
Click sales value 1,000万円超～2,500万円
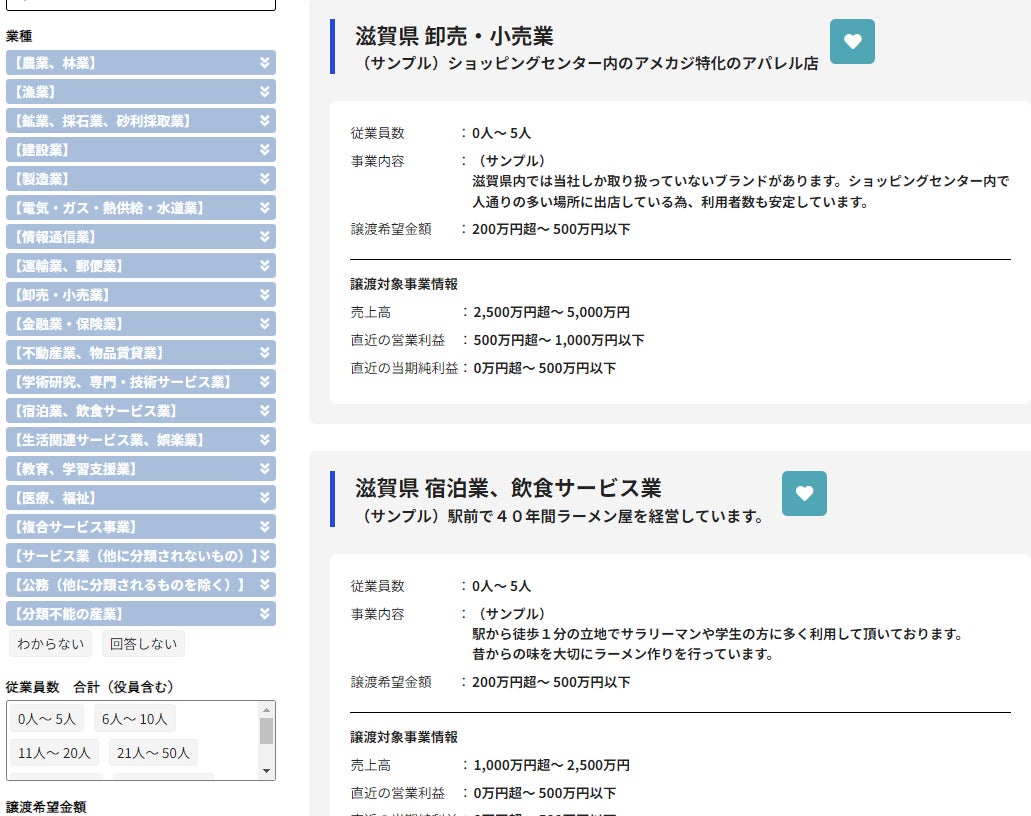(x=552, y=765)
